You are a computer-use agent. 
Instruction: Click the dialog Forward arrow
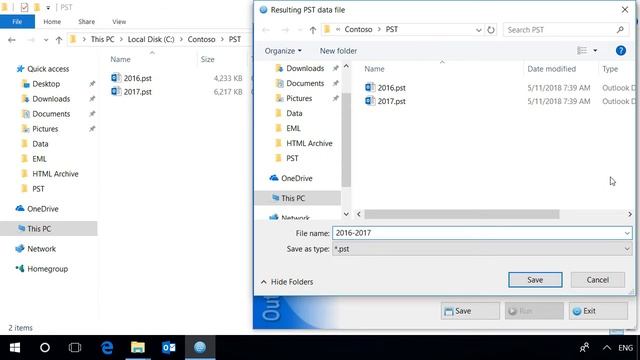pos(285,30)
